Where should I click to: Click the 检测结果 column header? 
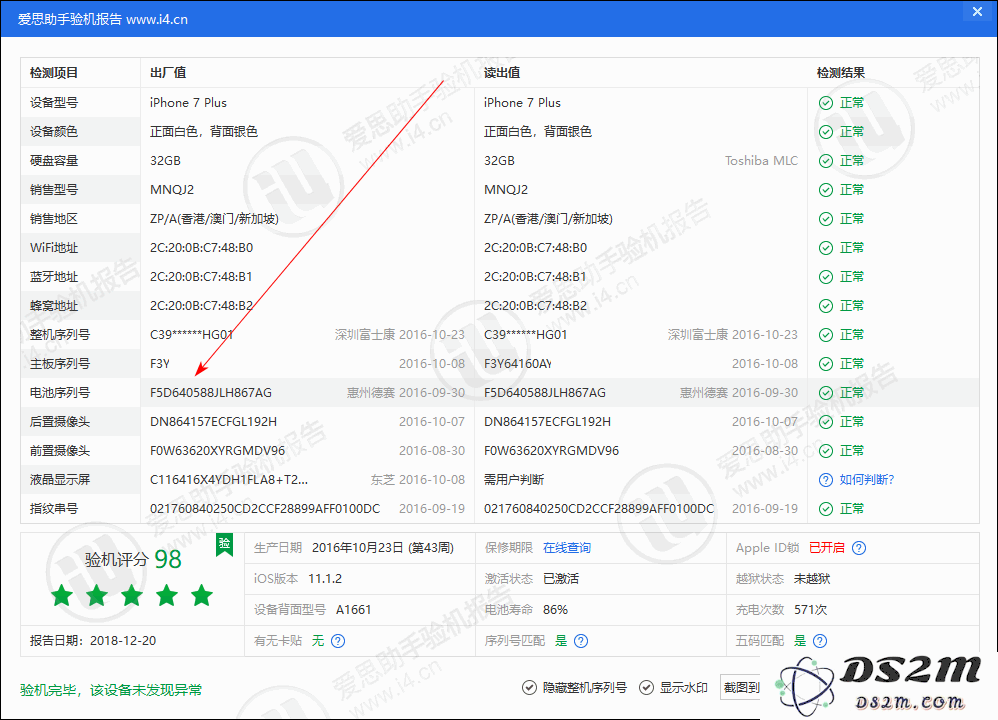coord(841,73)
